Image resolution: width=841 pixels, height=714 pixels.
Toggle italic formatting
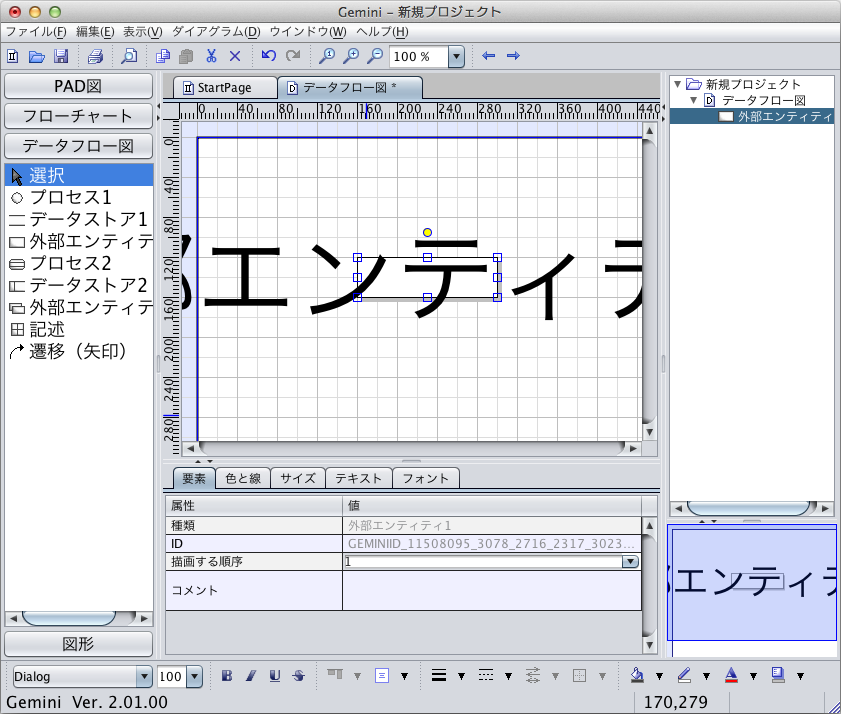(251, 676)
